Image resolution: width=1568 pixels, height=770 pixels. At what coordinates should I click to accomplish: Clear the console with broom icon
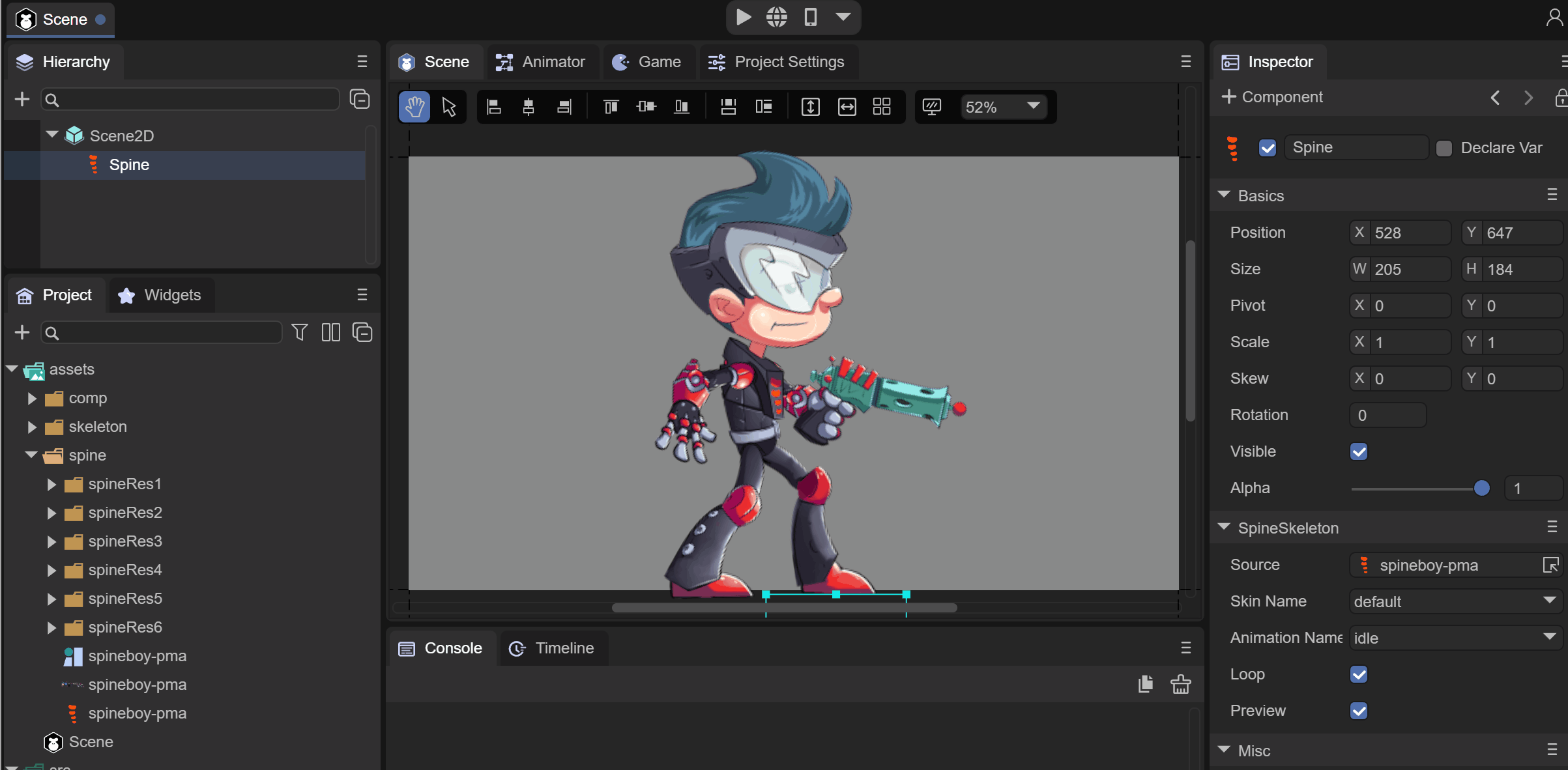tap(1181, 684)
